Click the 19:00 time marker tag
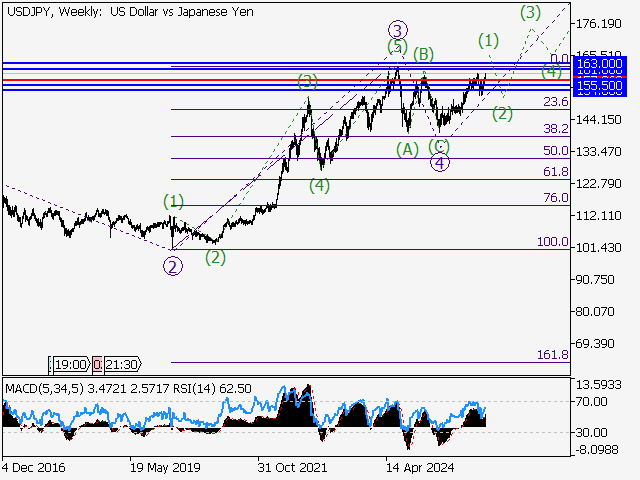The width and height of the screenshot is (640, 480). [69, 364]
